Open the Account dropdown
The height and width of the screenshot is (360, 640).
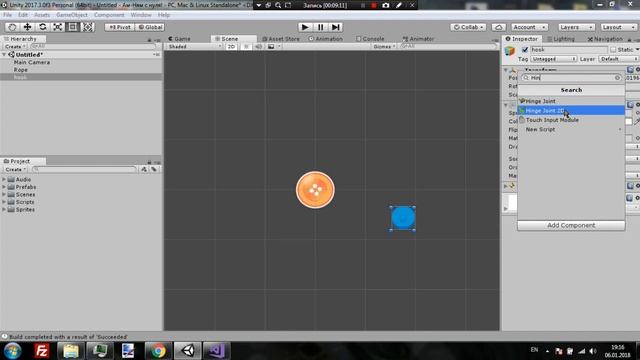[x=529, y=27]
